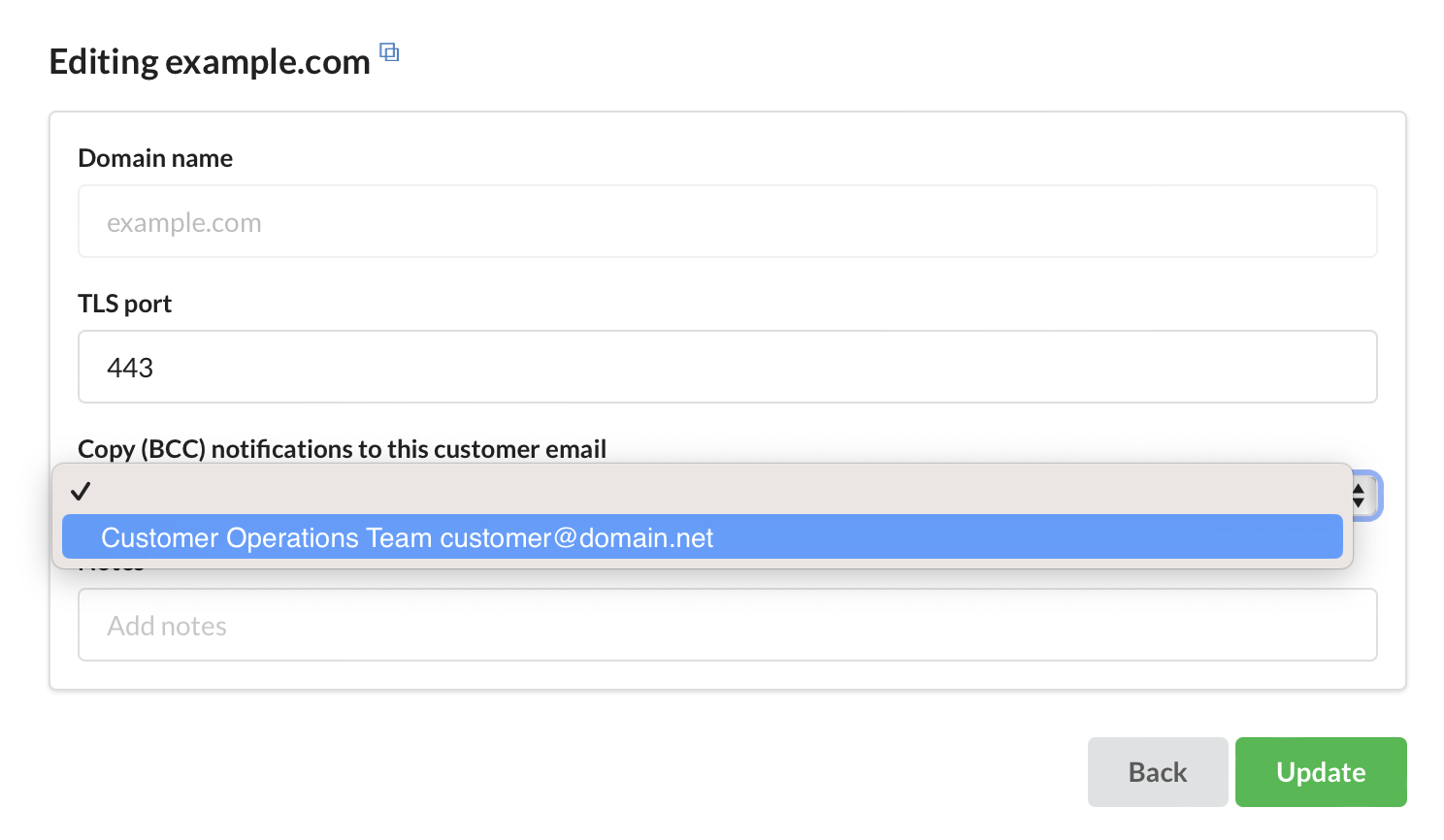Screen dimensions: 1444x840
Task: Click into the TLS port field showing 443
Action: click(728, 367)
